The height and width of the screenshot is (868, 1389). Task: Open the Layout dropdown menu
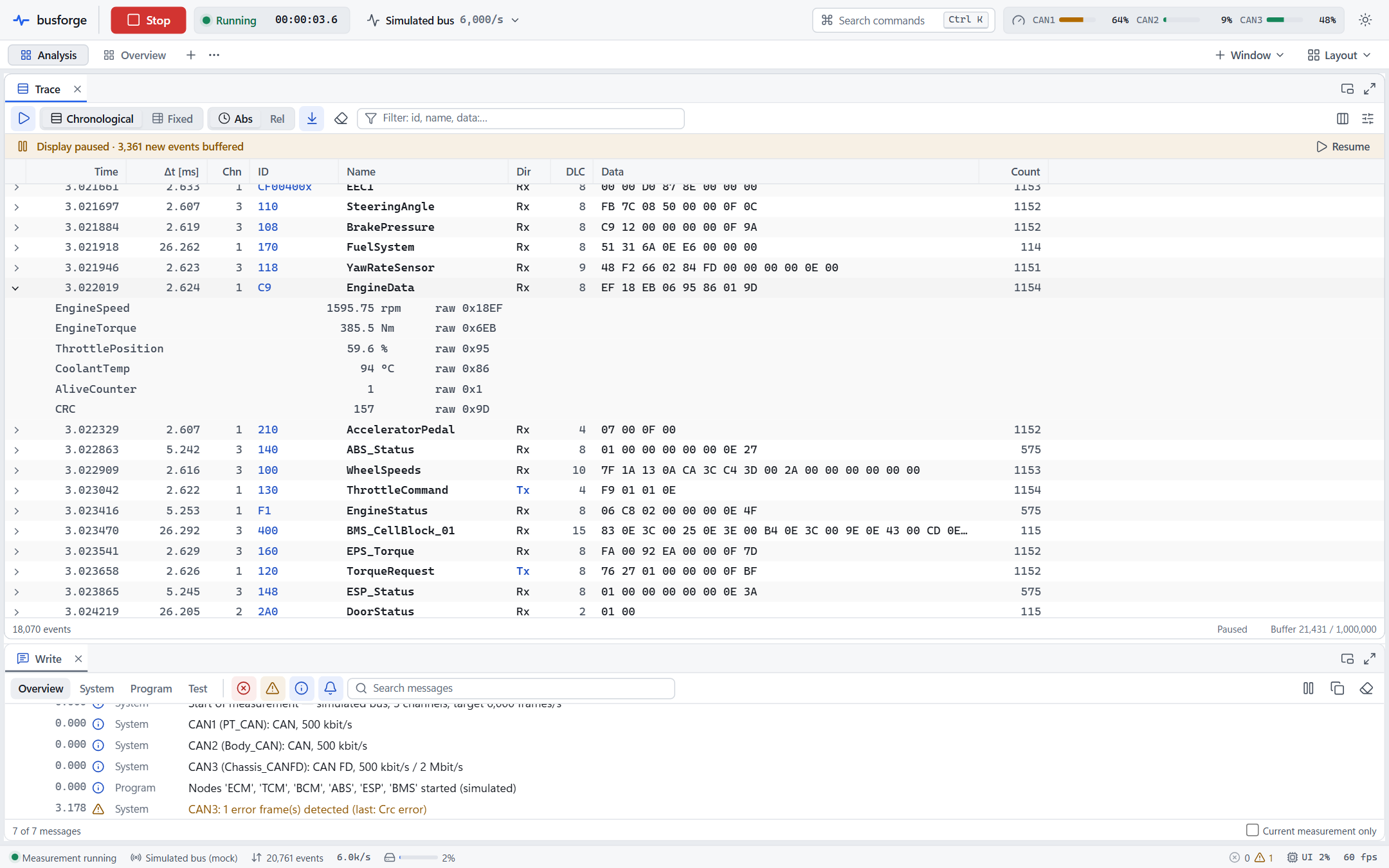pos(1339,55)
